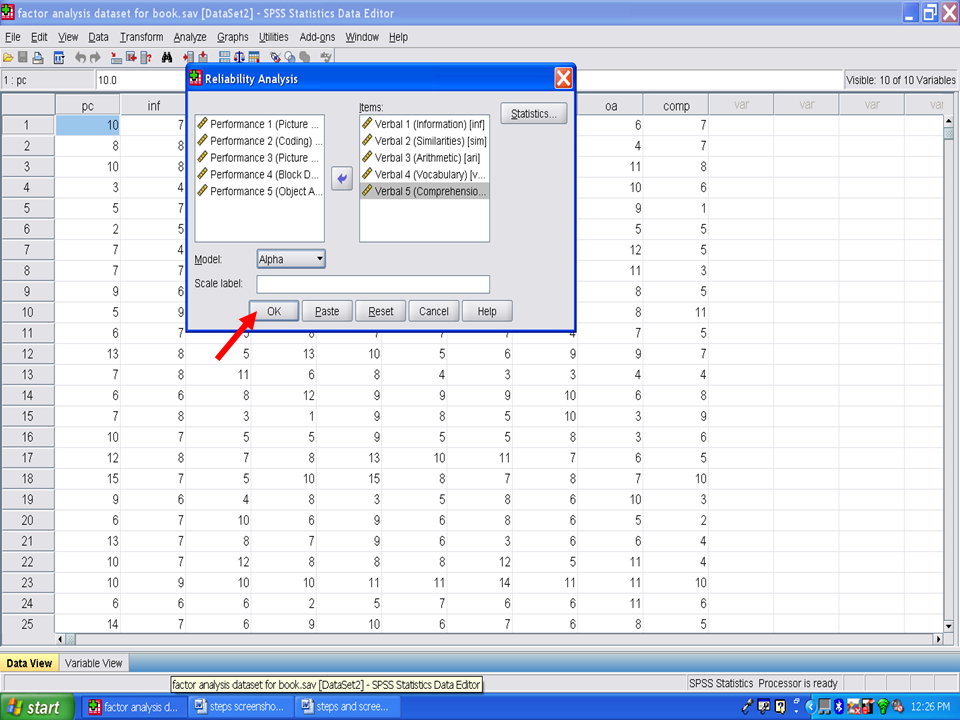Click the Undo arrow in toolbar
This screenshot has height=720, width=960.
pyautogui.click(x=81, y=58)
